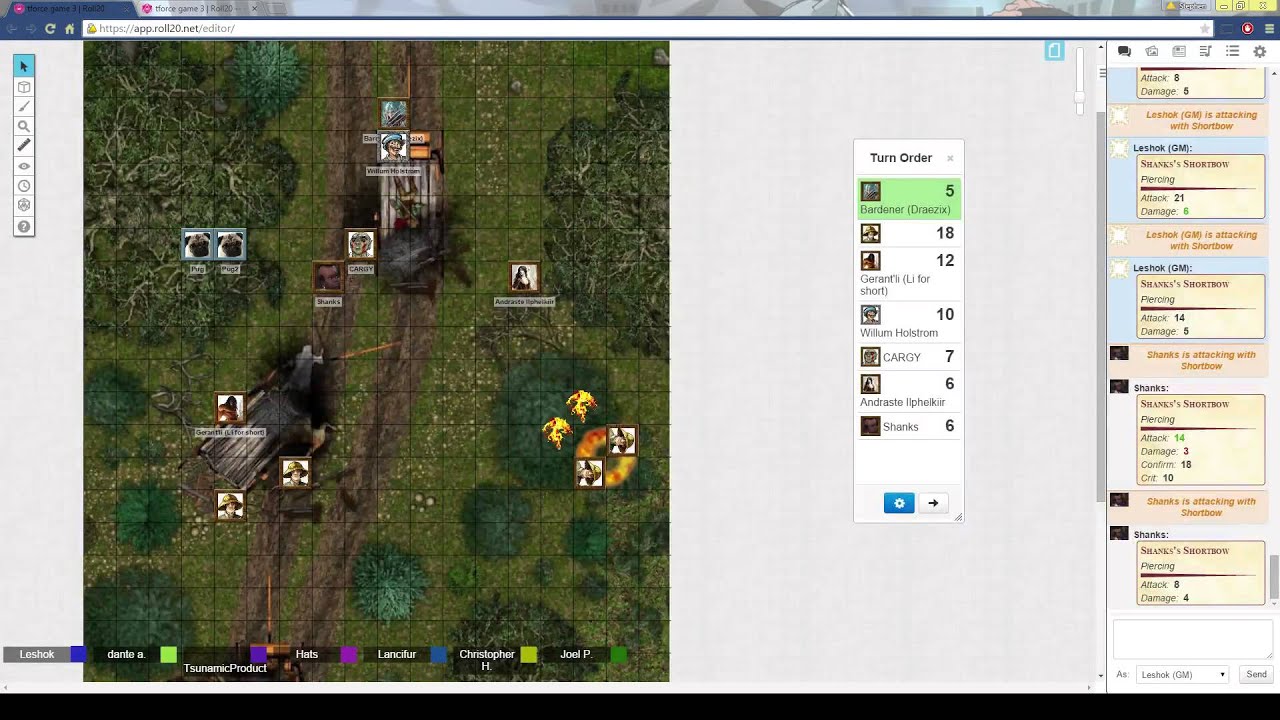1280x720 pixels.
Task: Click Hats' purple color swatch
Action: (x=348, y=654)
